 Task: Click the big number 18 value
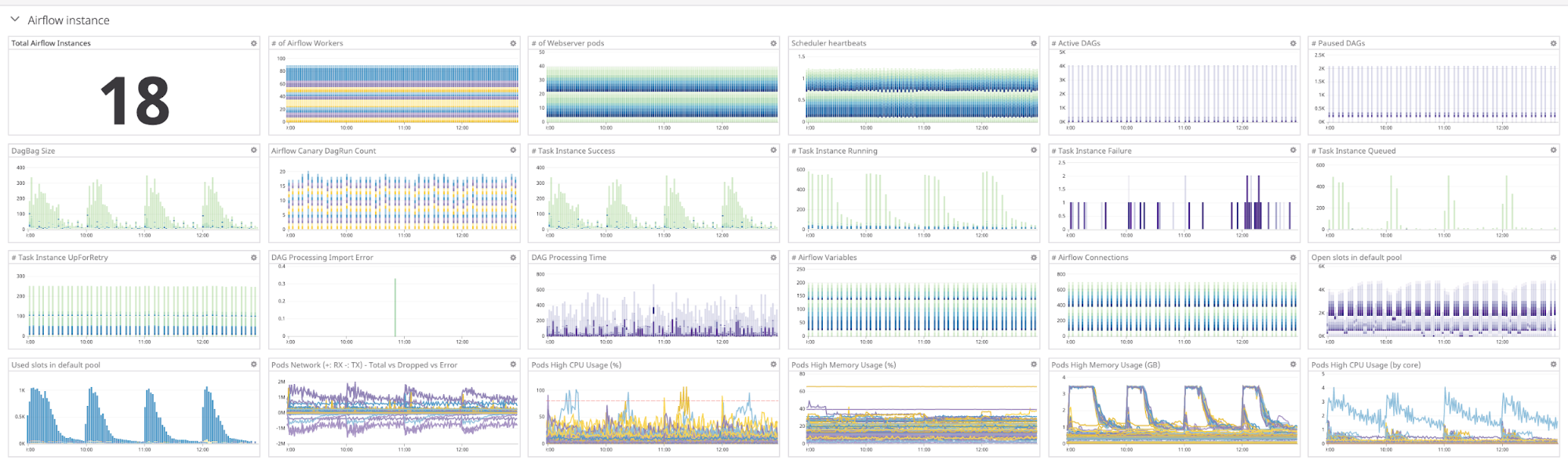click(x=135, y=100)
